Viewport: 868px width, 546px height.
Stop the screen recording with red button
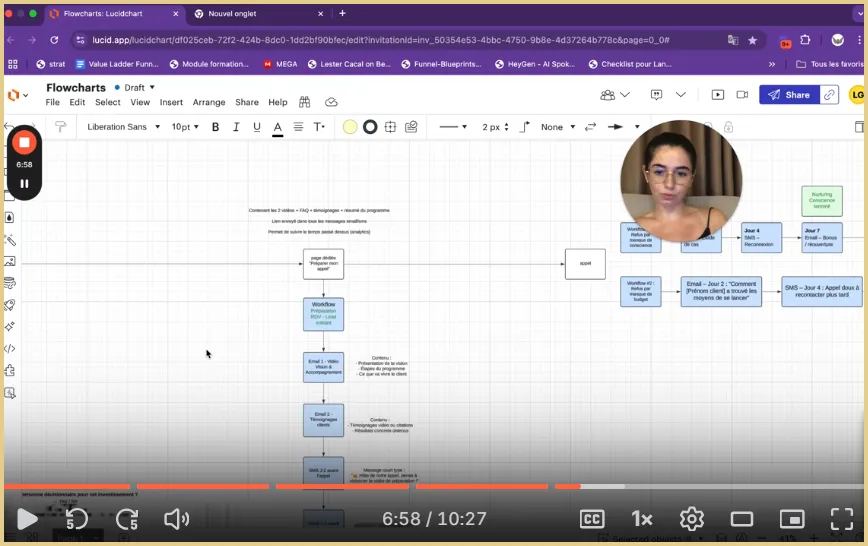[x=24, y=143]
